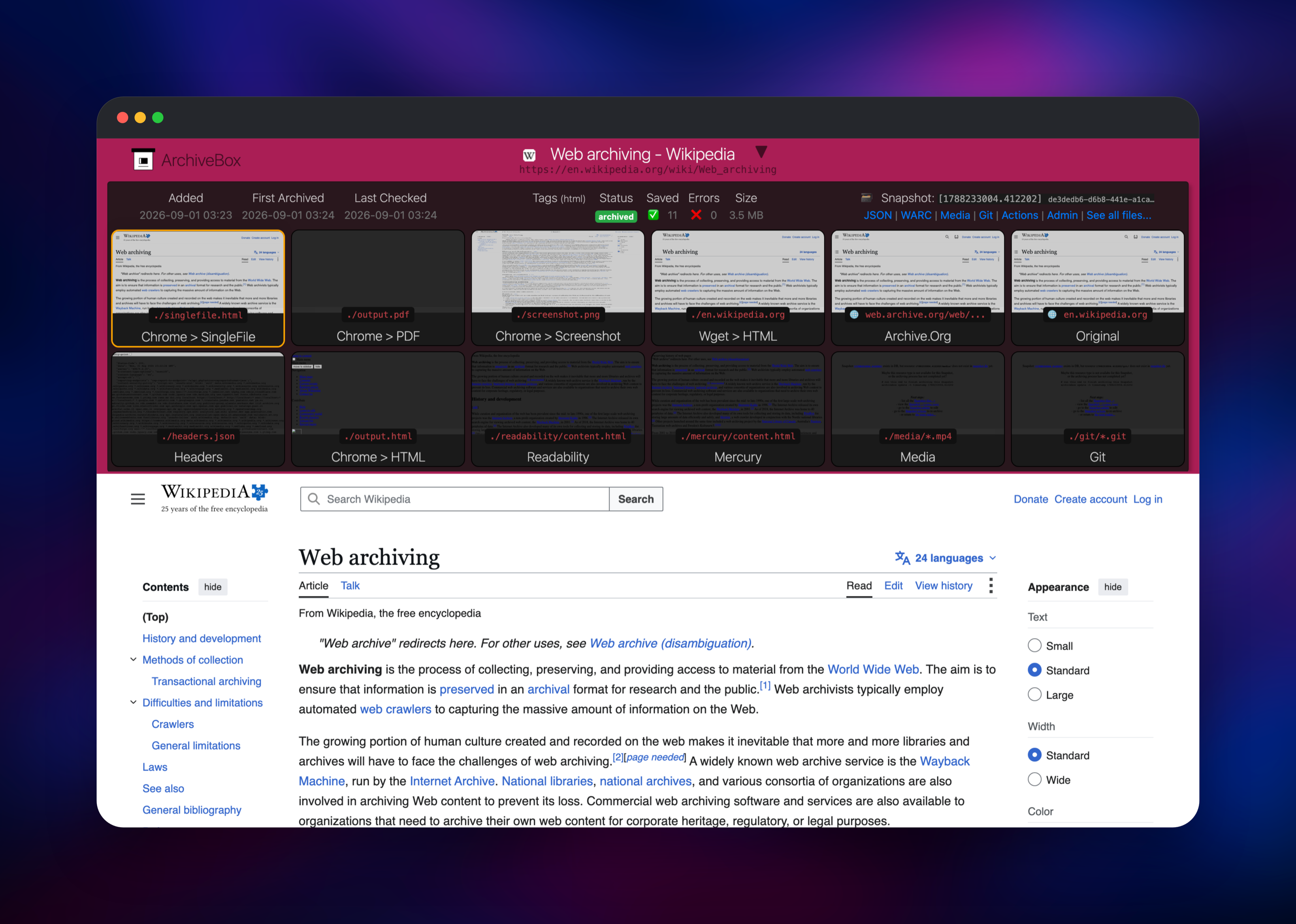Hide the Contents sidebar

pos(213,587)
